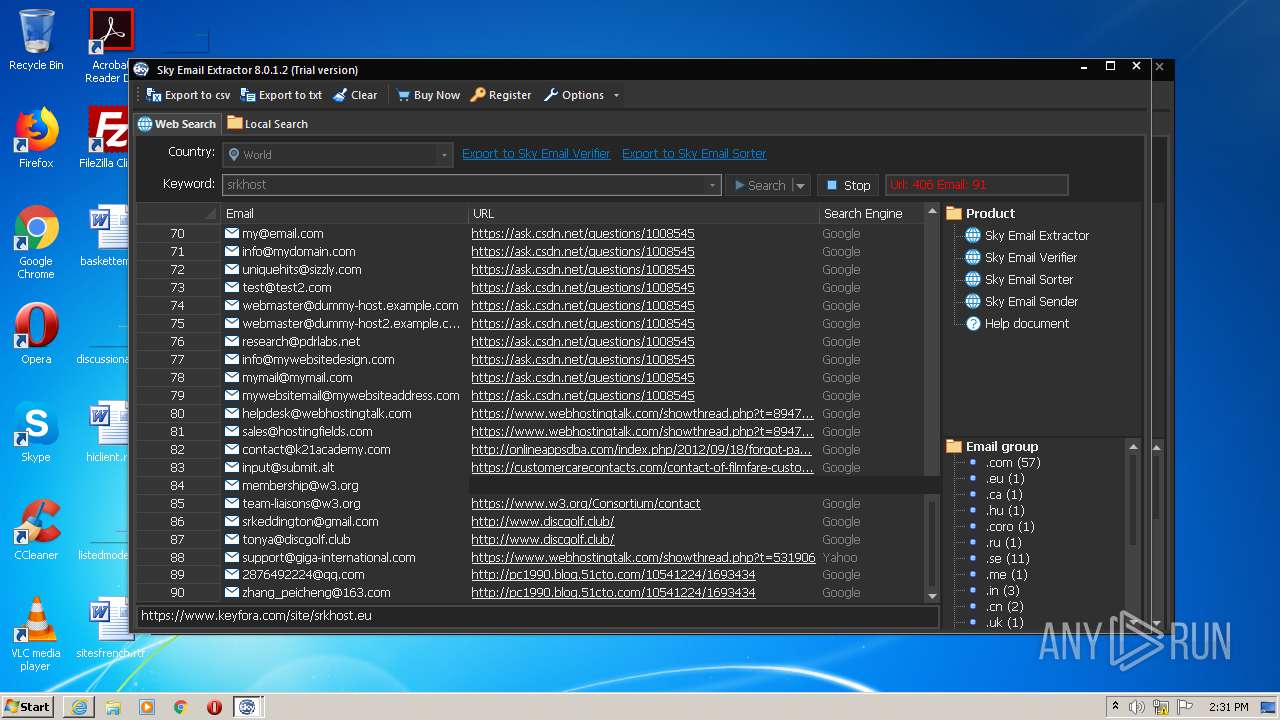Screen dimensions: 1280x720
Task: Click Google Chrome desktop icon
Action: (x=36, y=241)
